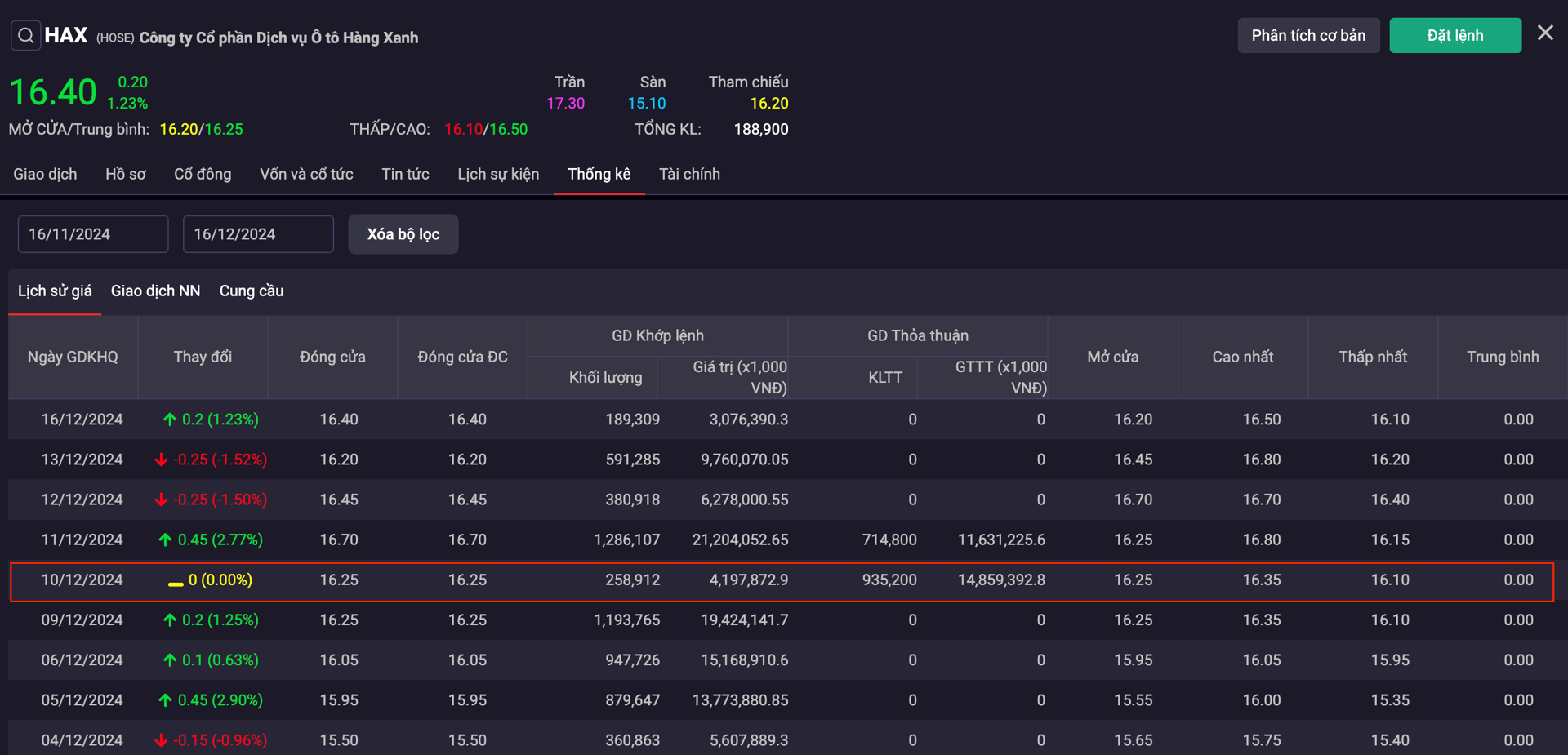Click the Ngày GDKHQ column header

click(x=73, y=357)
